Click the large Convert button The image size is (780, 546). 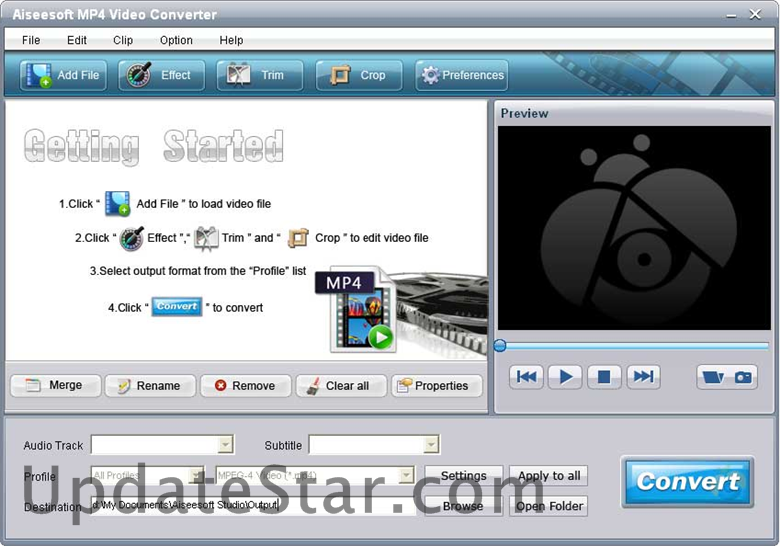687,482
